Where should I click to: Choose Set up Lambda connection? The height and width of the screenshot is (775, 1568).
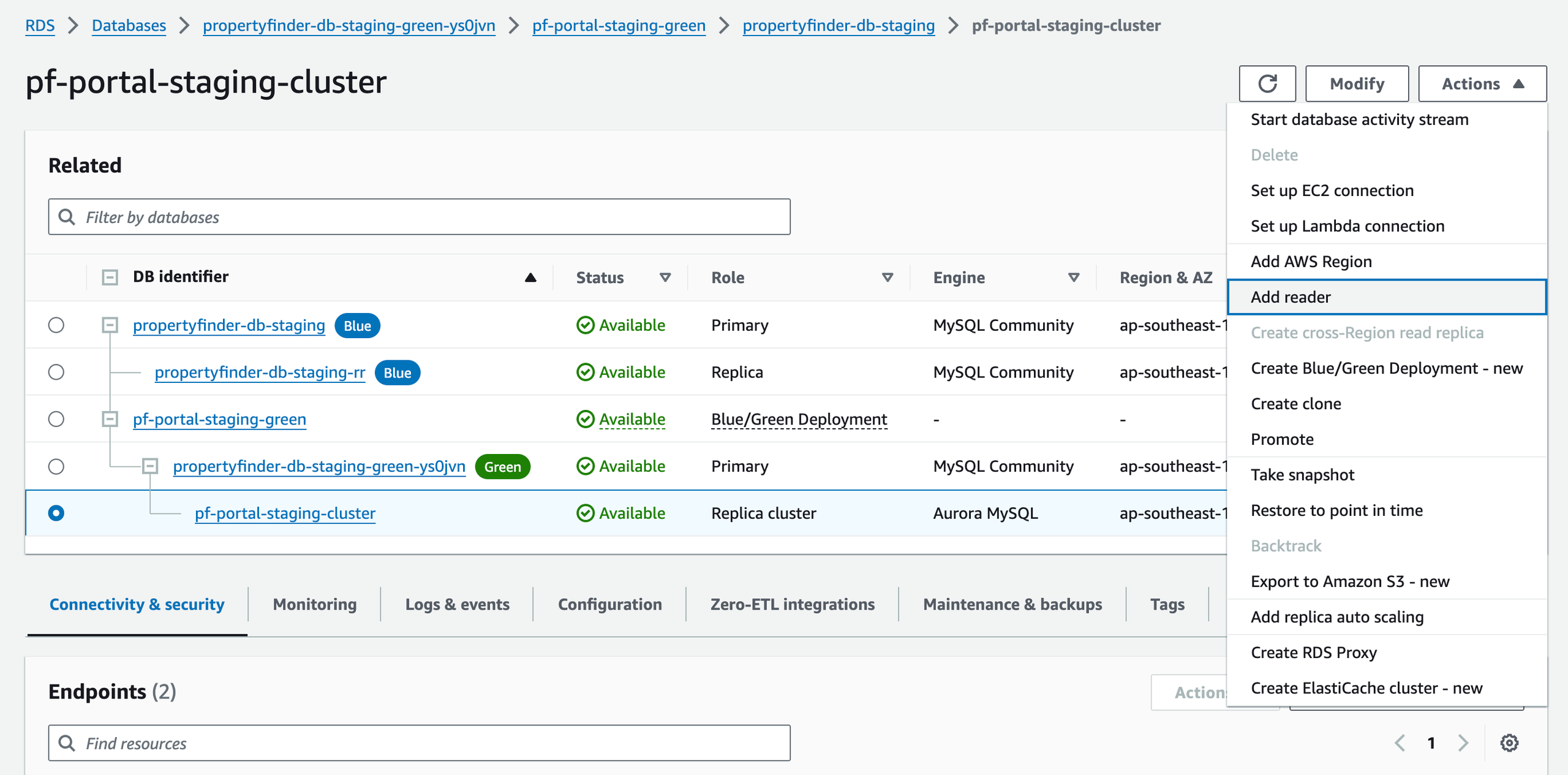tap(1387, 226)
